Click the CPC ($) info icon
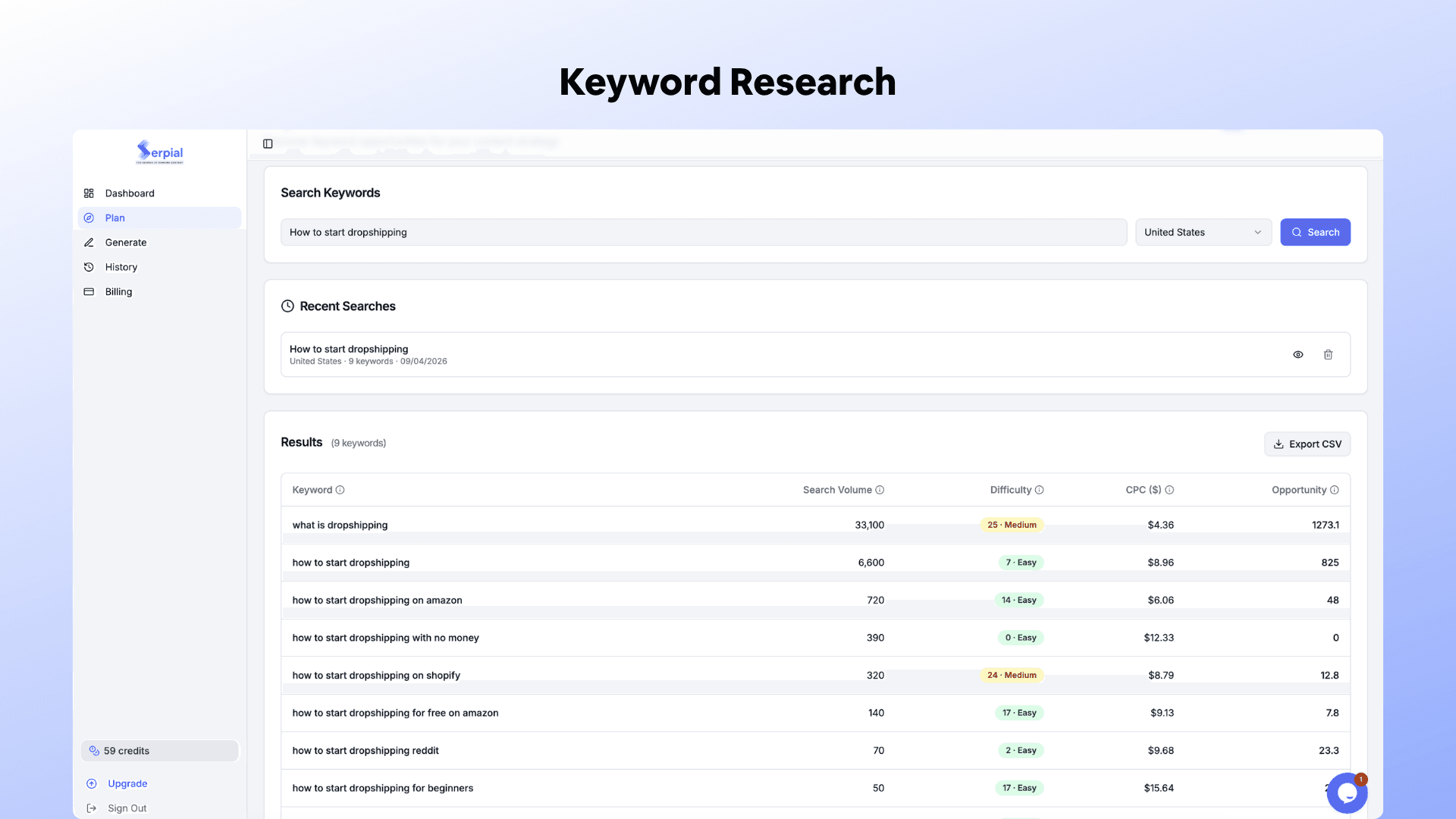1456x819 pixels. (x=1169, y=490)
